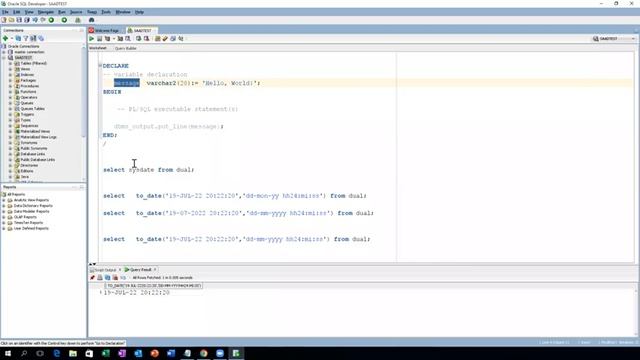Expand the Packages node
The height and width of the screenshot is (360, 640).
(10, 81)
